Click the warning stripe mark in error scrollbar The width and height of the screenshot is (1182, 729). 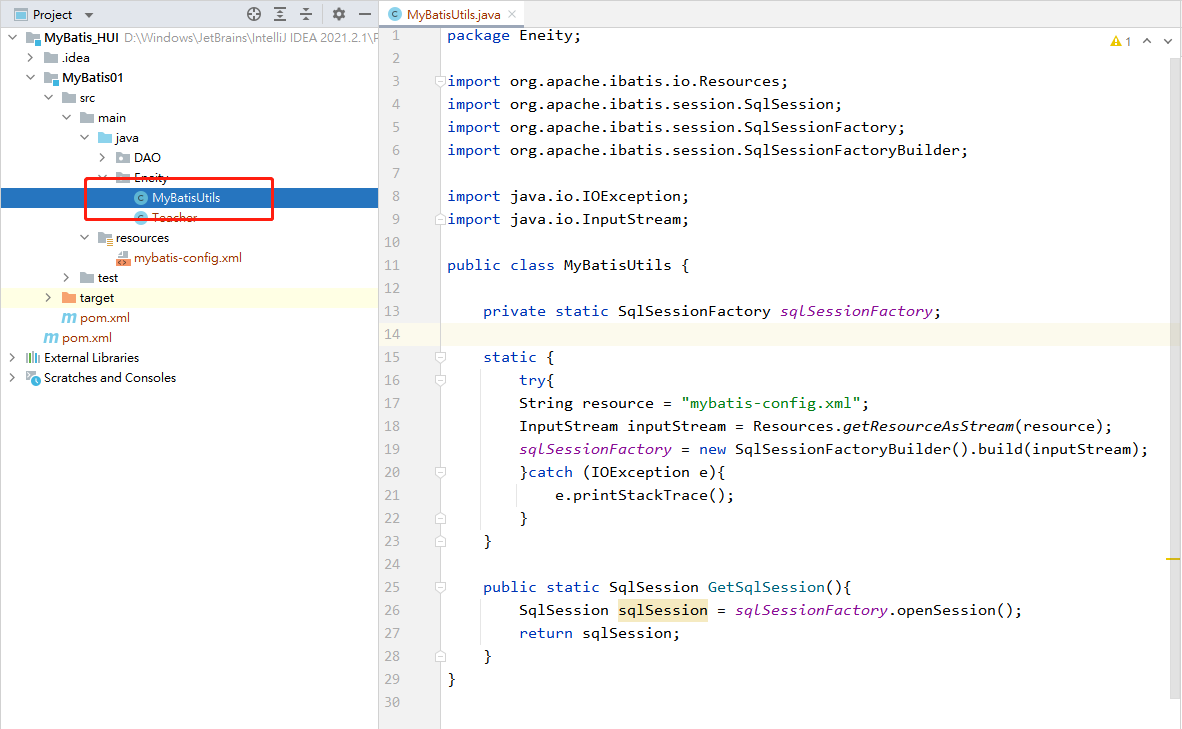click(x=1172, y=559)
